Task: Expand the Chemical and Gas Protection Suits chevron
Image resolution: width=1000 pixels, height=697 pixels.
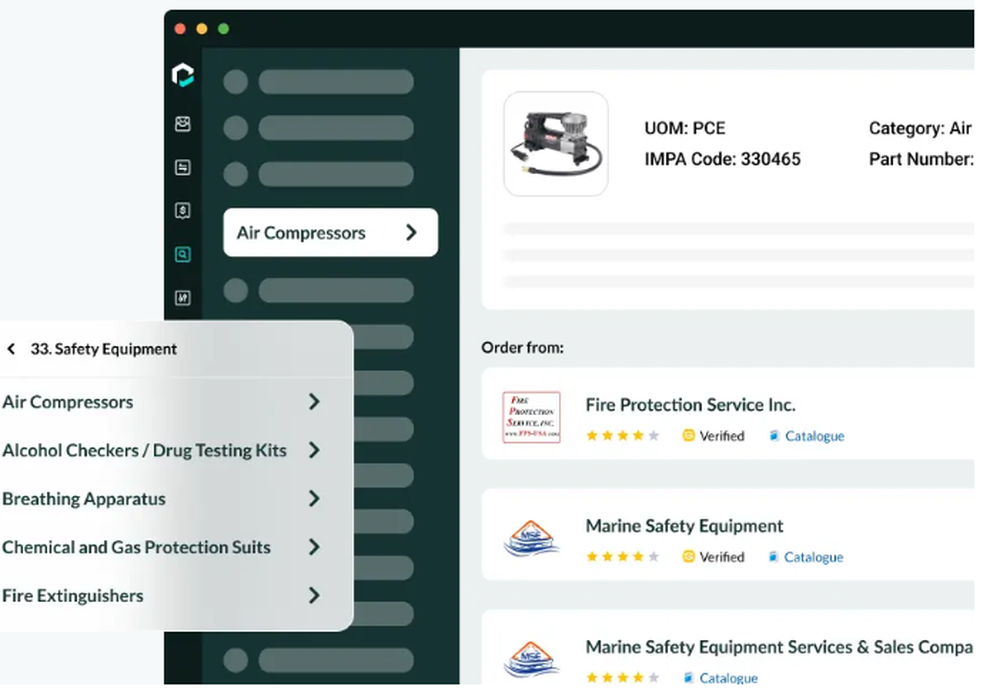Action: click(314, 547)
